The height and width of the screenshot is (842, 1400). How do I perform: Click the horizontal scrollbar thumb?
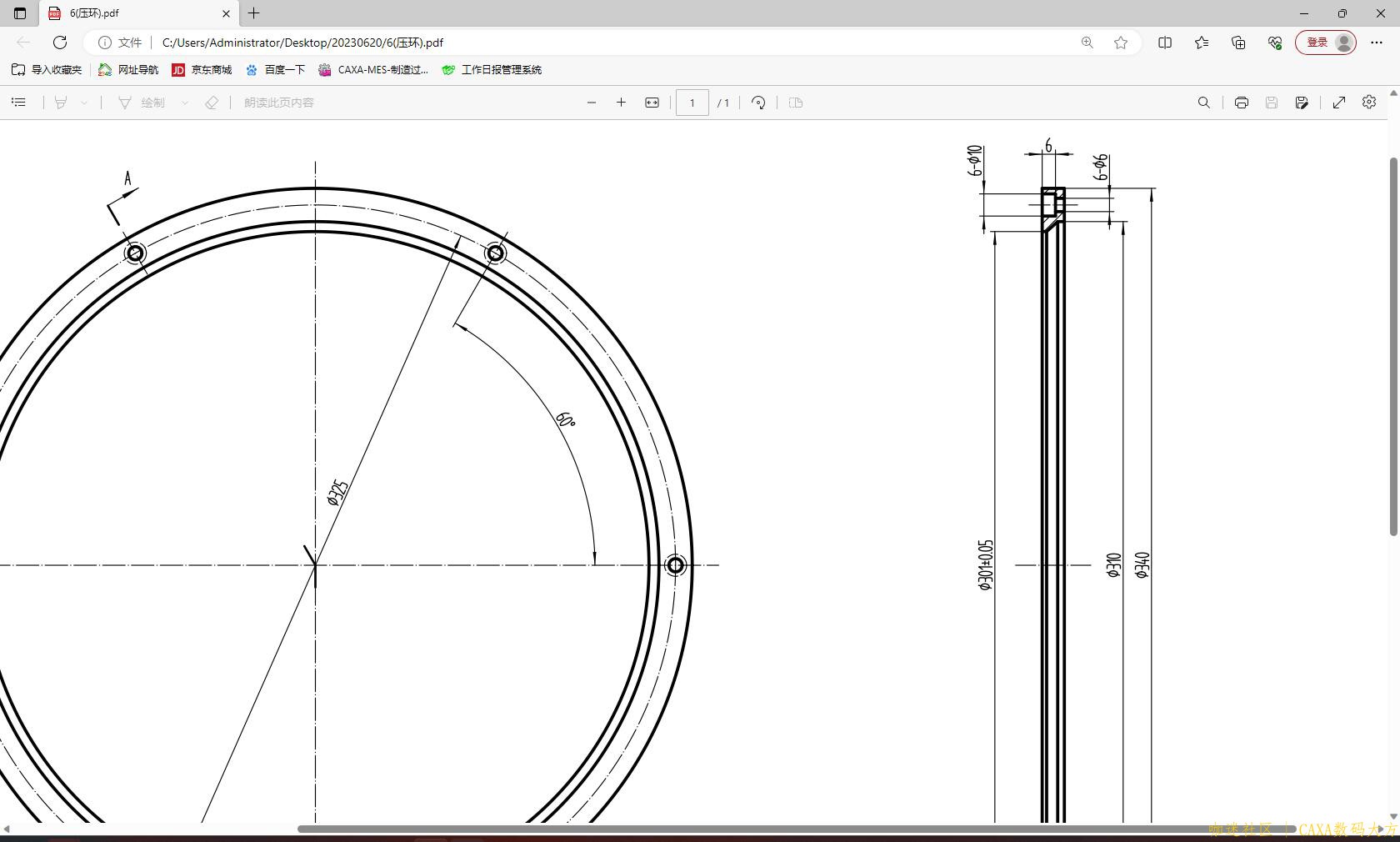pyautogui.click(x=750, y=829)
